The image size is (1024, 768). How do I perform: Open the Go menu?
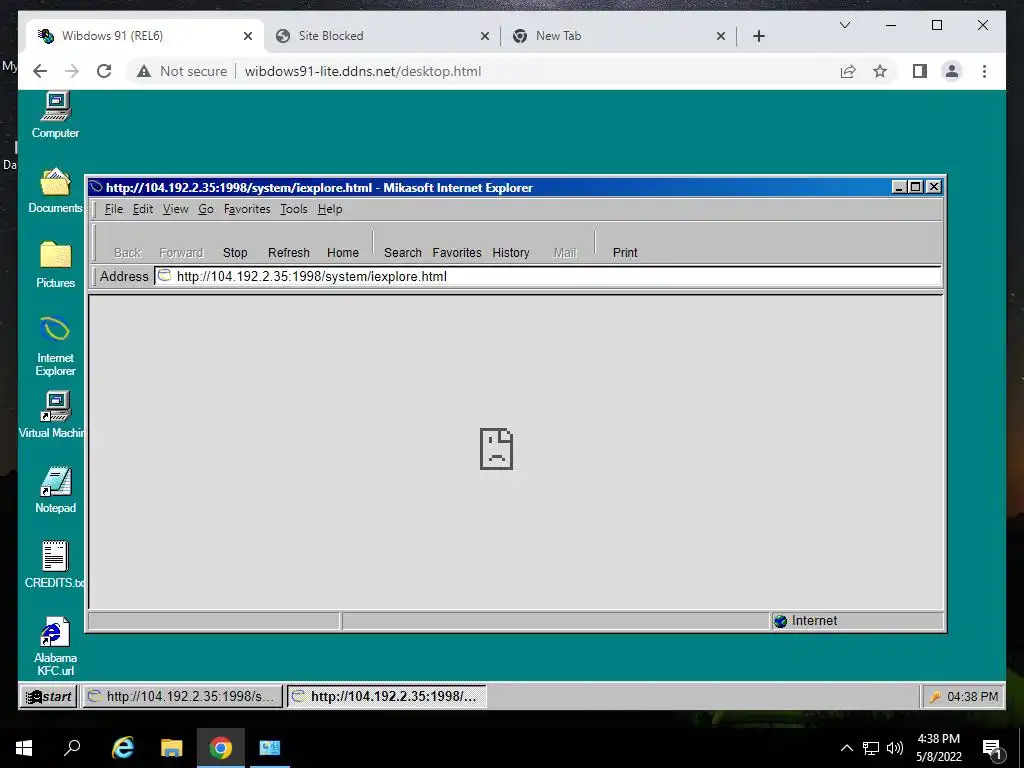point(206,209)
